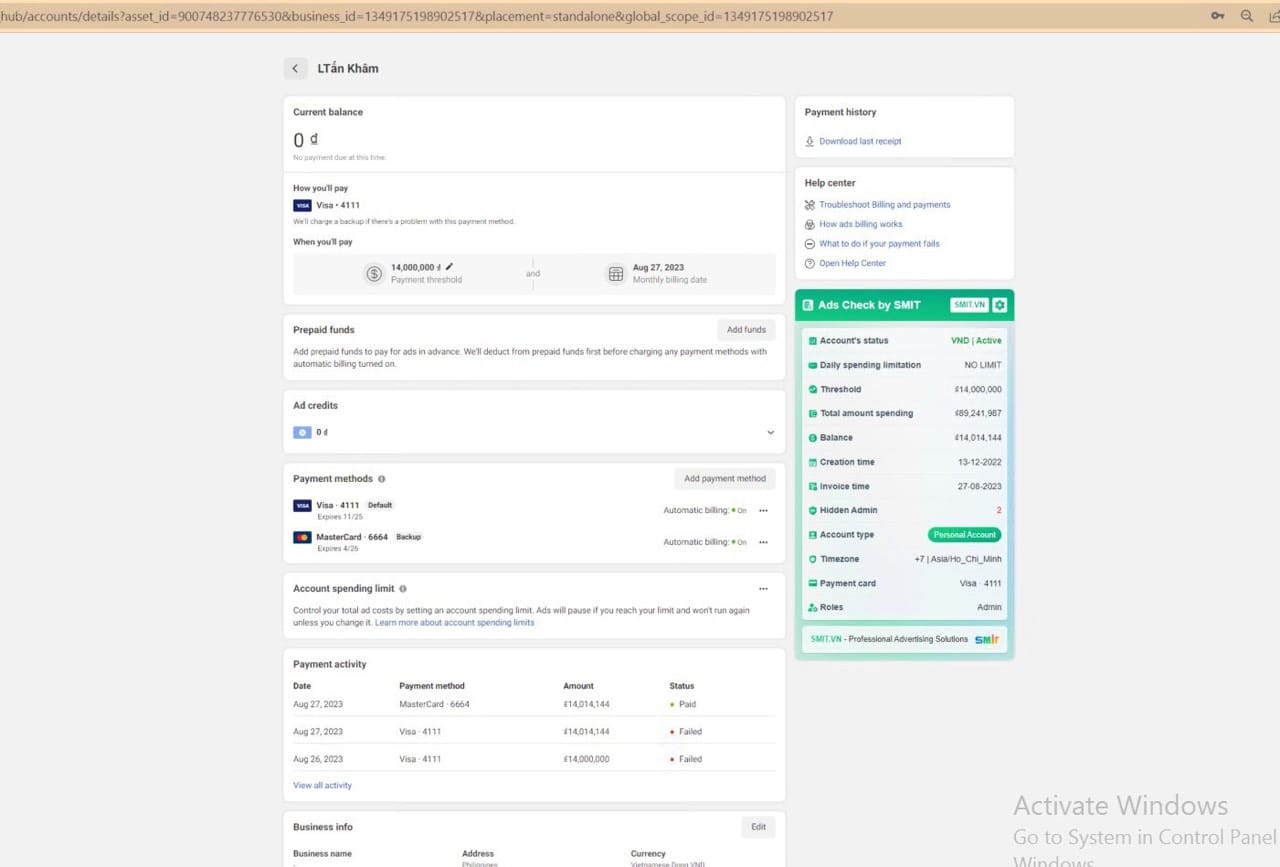Open Download last receipt link

[x=860, y=141]
